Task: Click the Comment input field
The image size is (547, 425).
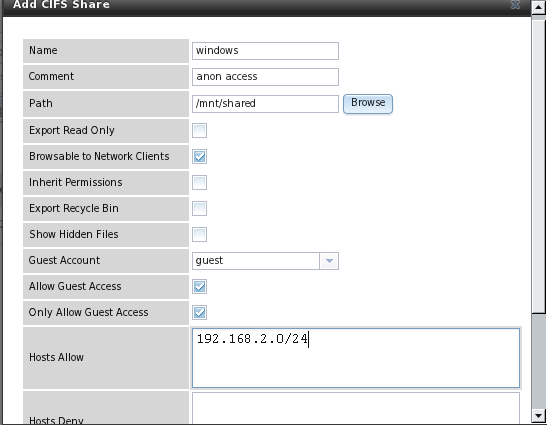Action: click(265, 77)
